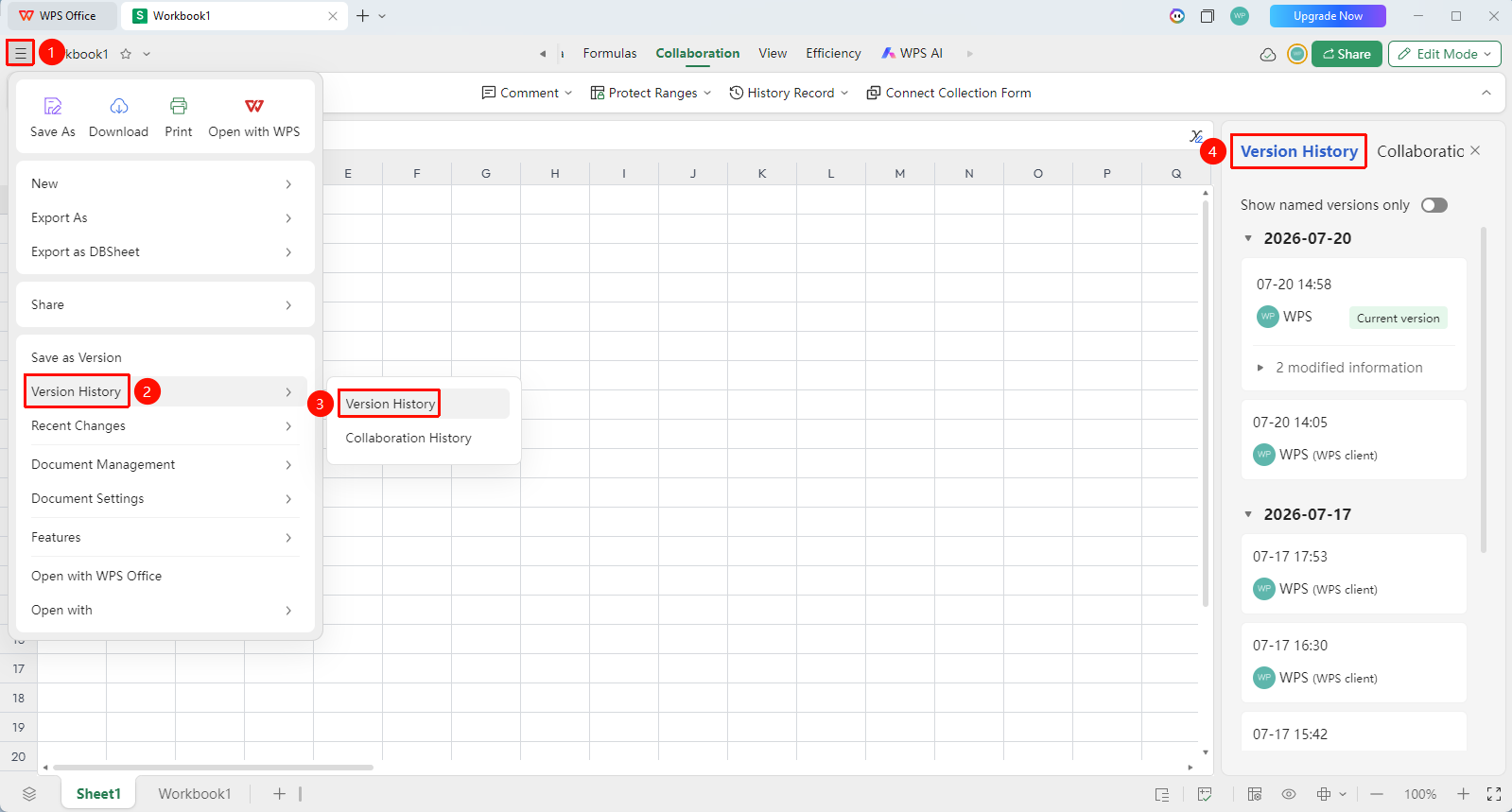Toggle Show named versions only switch
1512x812 pixels.
(x=1434, y=205)
